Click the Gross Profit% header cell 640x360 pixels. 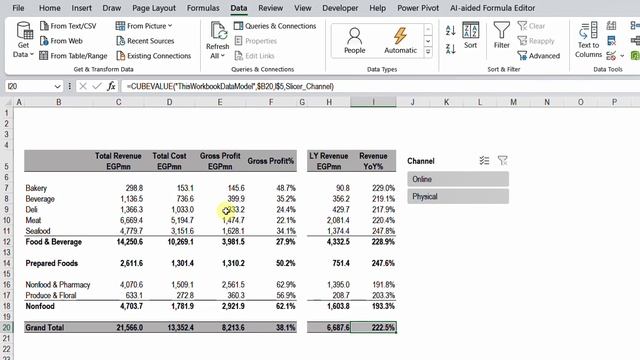click(271, 161)
